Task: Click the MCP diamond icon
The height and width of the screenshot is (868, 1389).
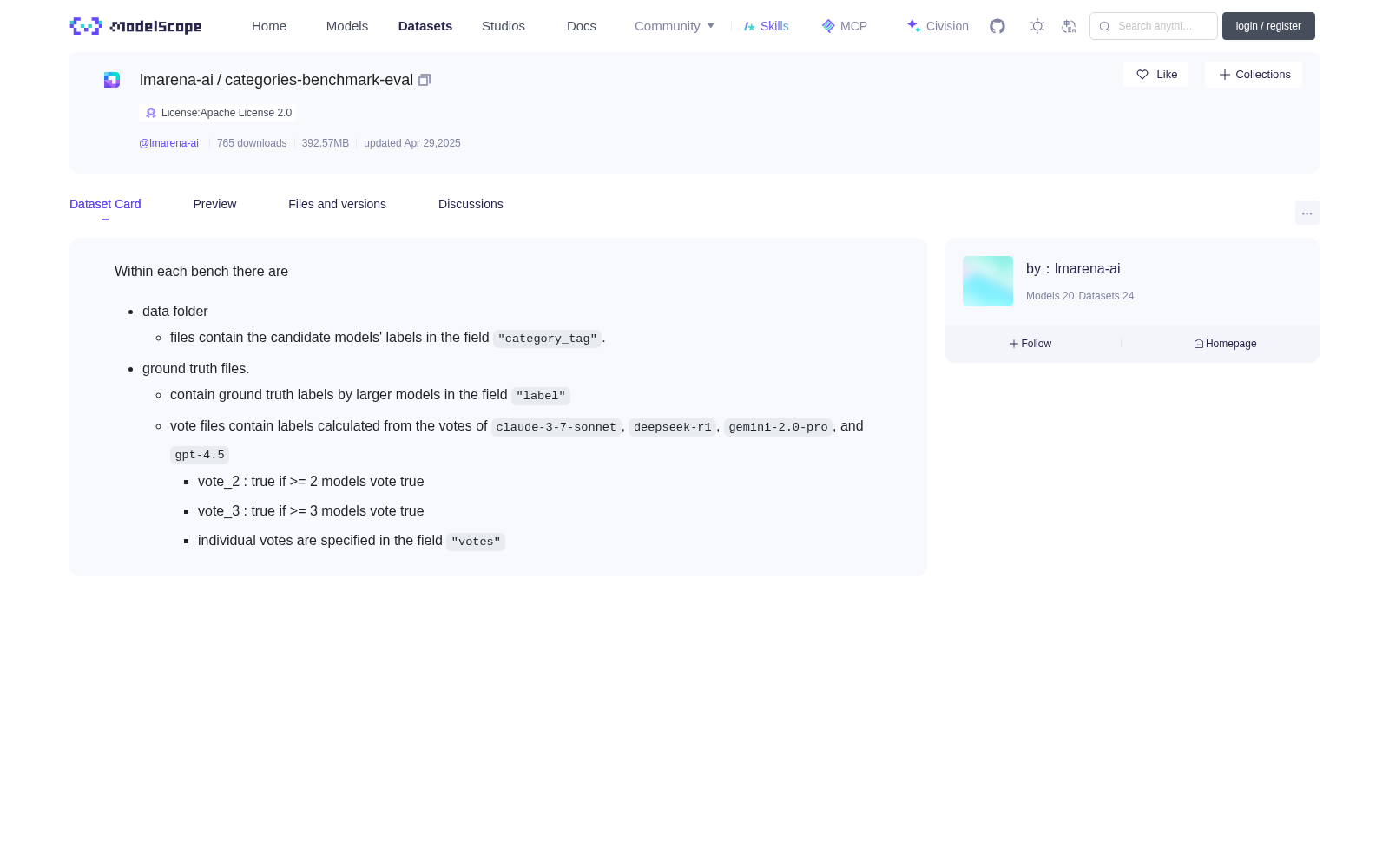Action: [x=828, y=26]
